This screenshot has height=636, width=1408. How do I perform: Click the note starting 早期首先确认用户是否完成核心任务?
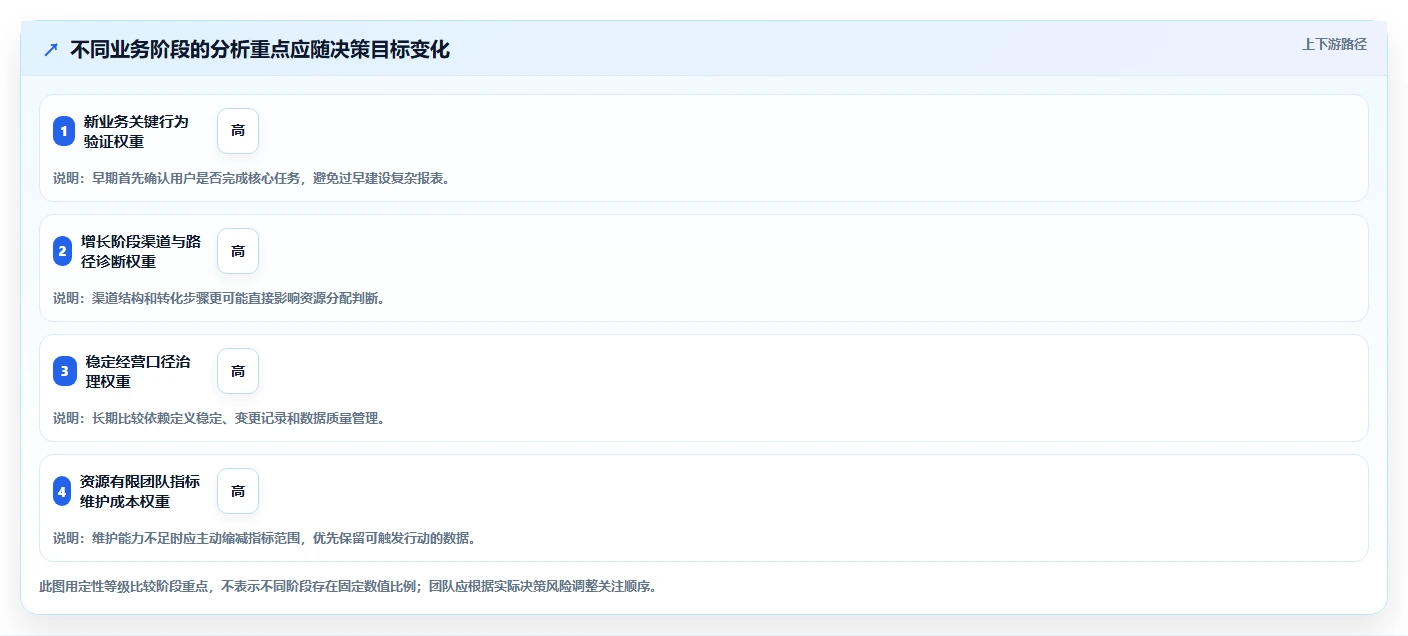click(x=251, y=178)
